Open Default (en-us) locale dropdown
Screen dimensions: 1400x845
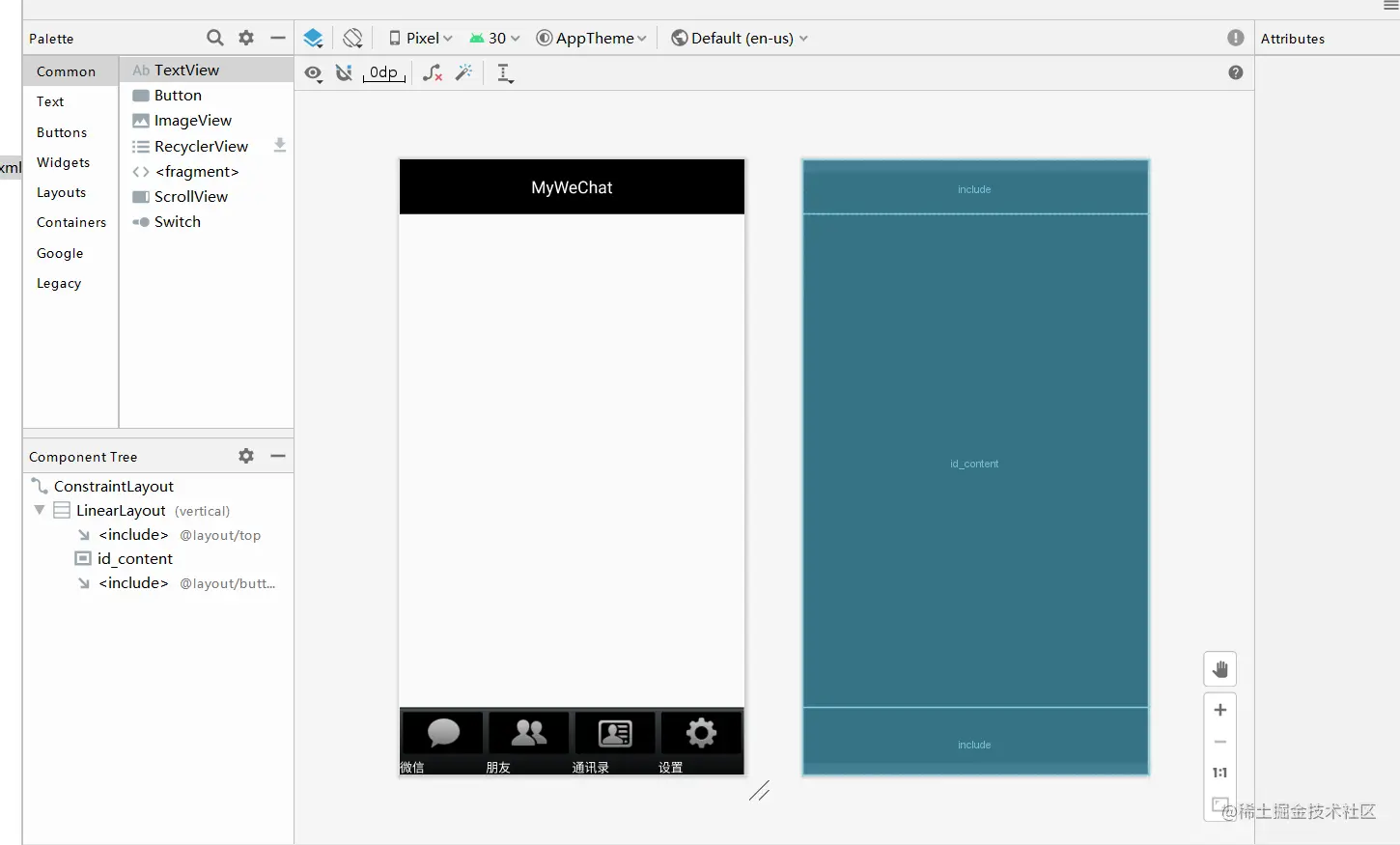click(x=740, y=38)
